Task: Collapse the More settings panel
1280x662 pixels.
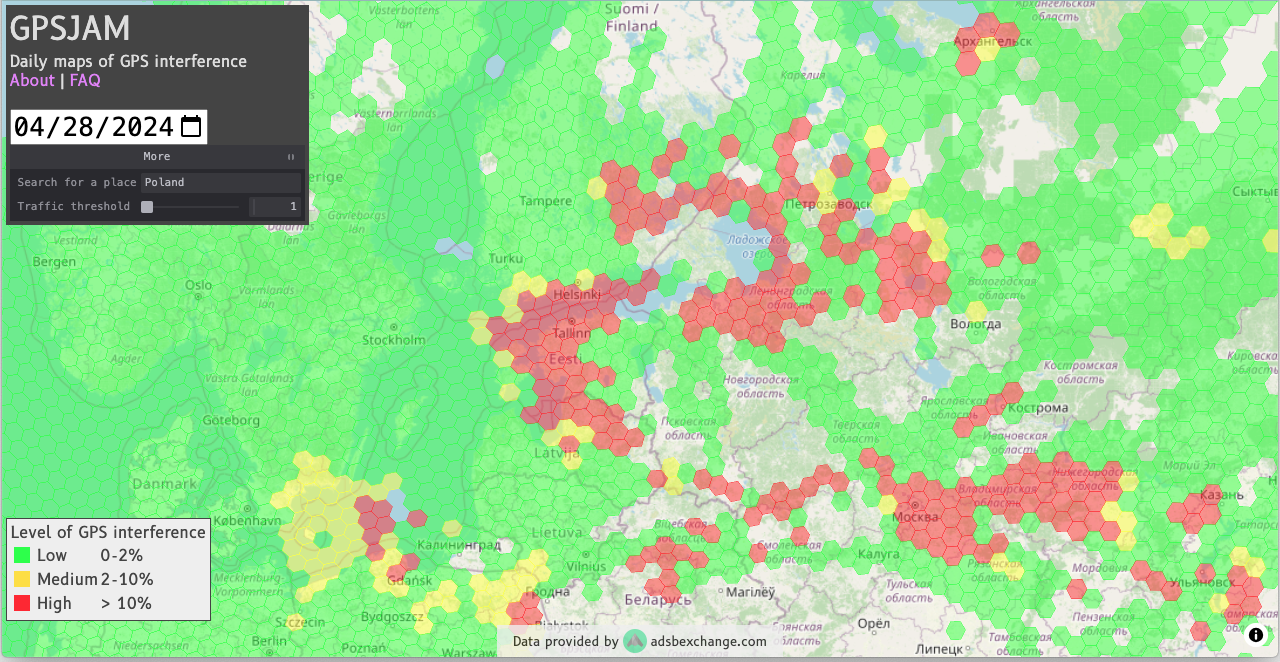Action: 157,156
